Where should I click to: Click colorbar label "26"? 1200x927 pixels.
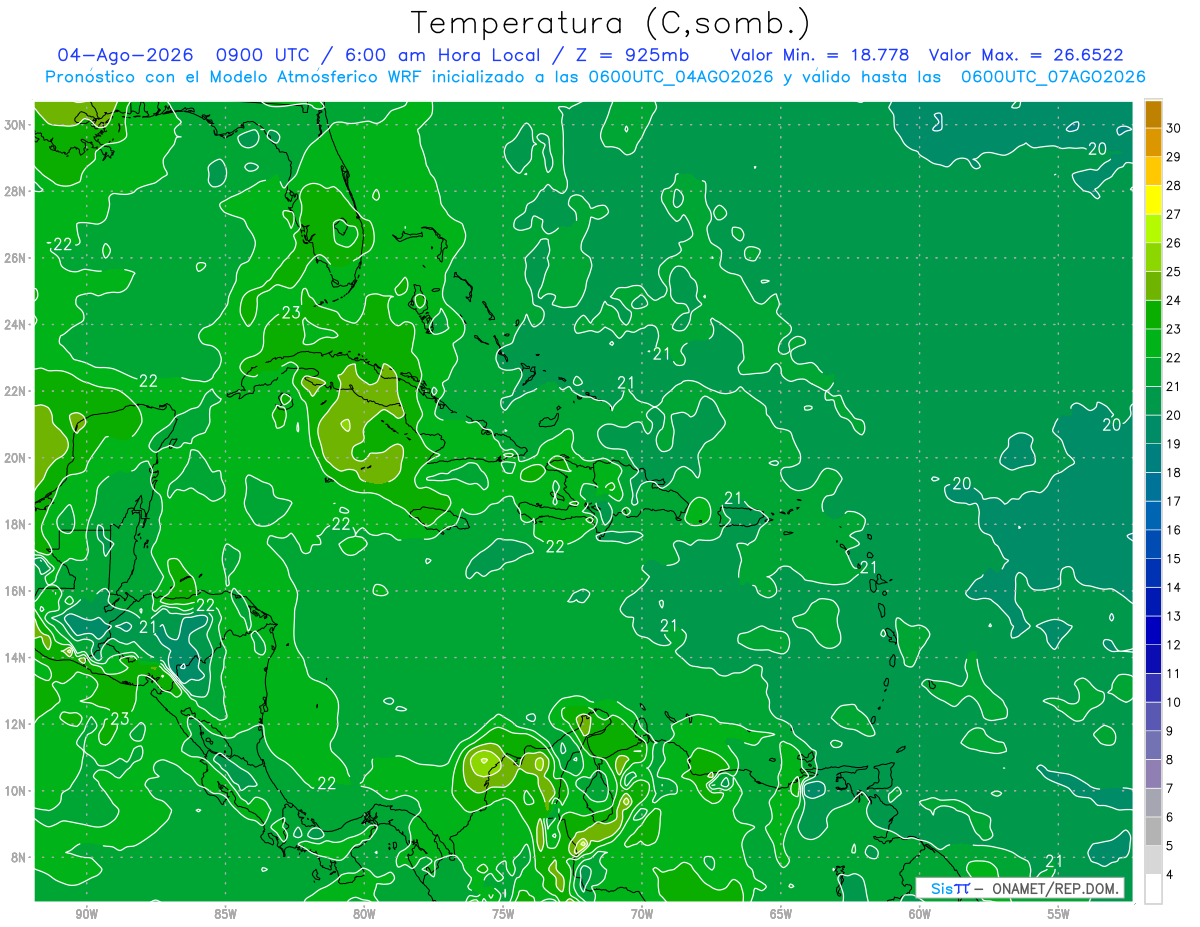tap(1174, 243)
